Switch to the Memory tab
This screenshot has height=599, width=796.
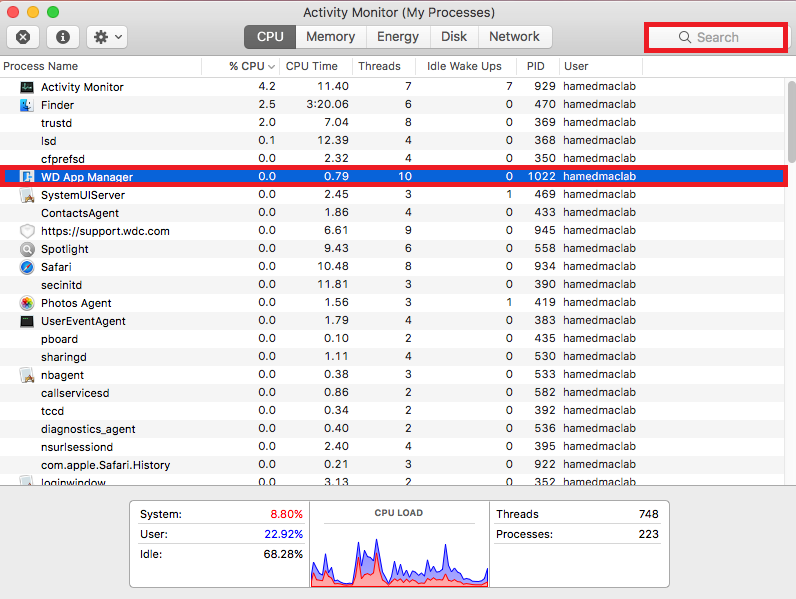330,37
